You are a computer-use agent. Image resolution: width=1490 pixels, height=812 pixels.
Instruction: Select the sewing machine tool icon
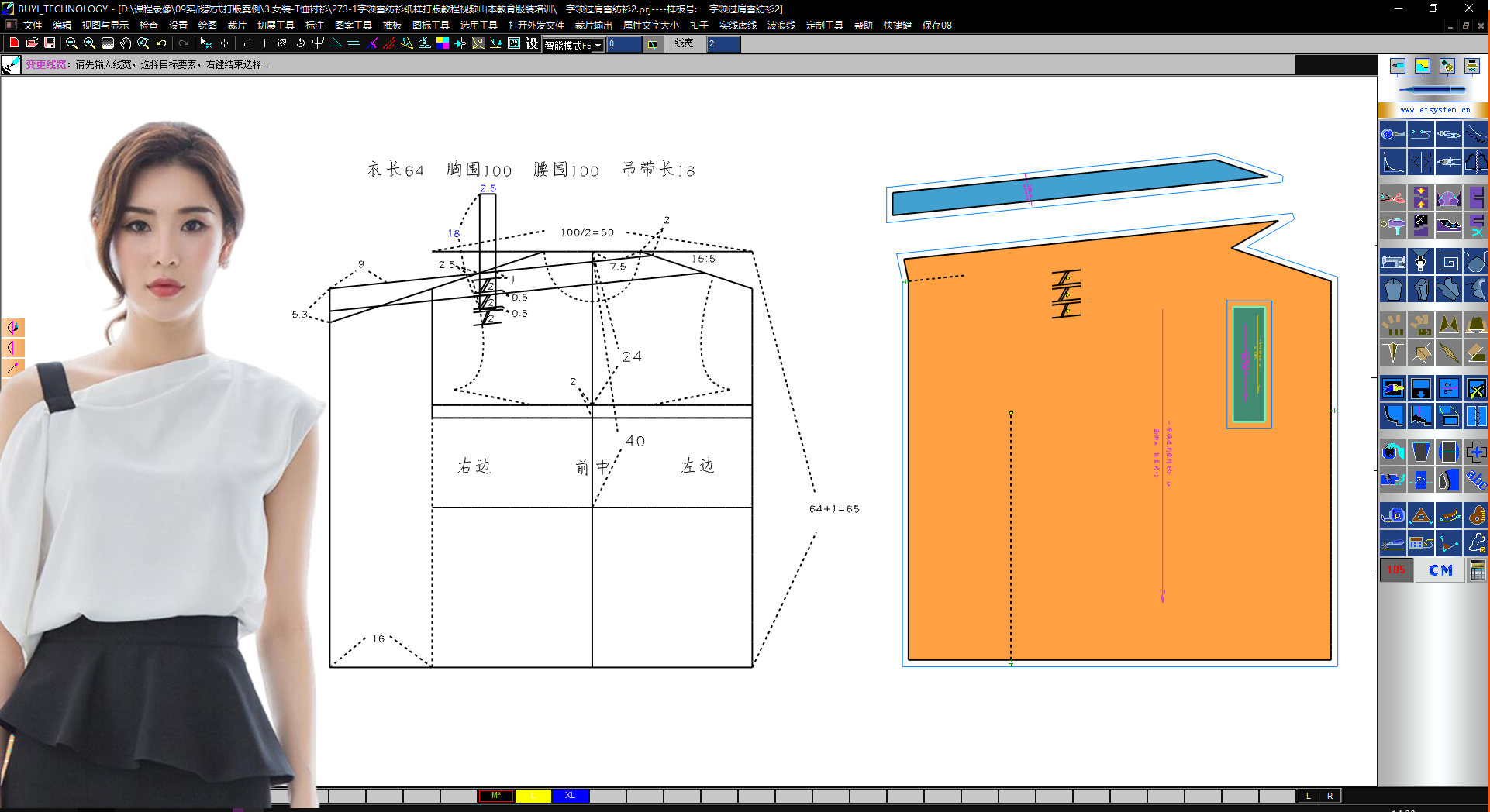coord(1393,262)
